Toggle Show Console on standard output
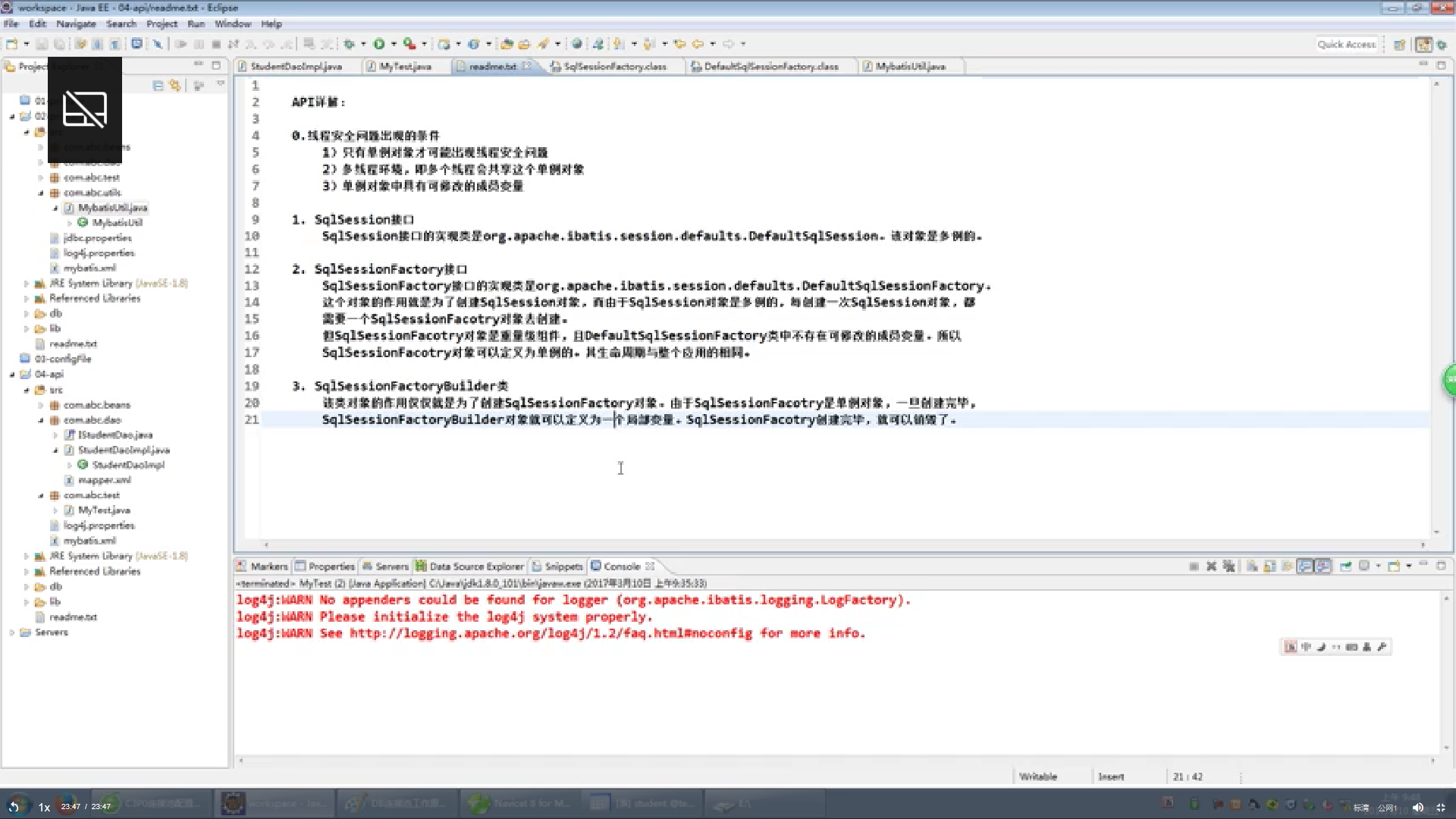 pos(1305,566)
